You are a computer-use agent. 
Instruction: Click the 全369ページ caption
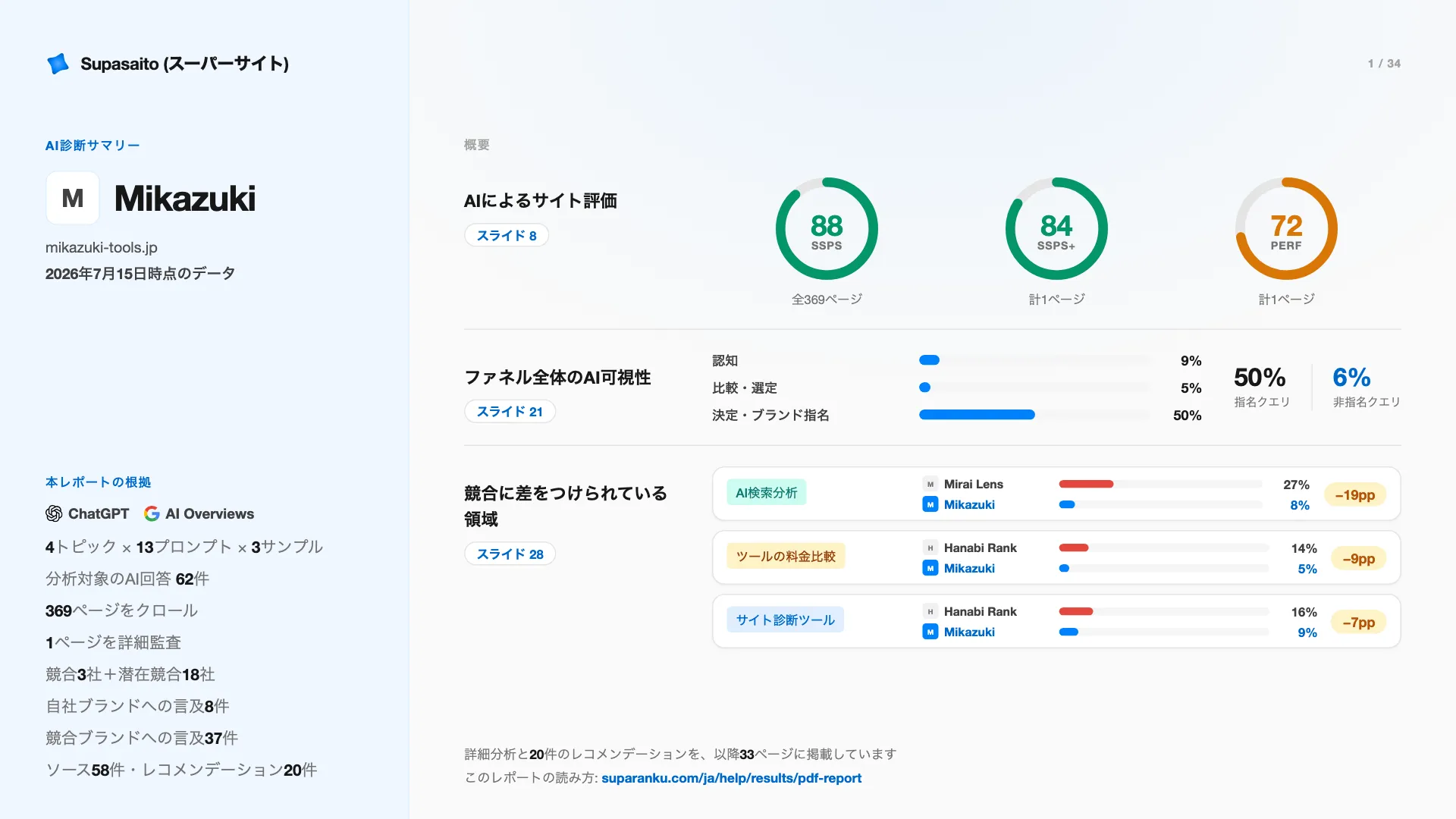(x=827, y=300)
